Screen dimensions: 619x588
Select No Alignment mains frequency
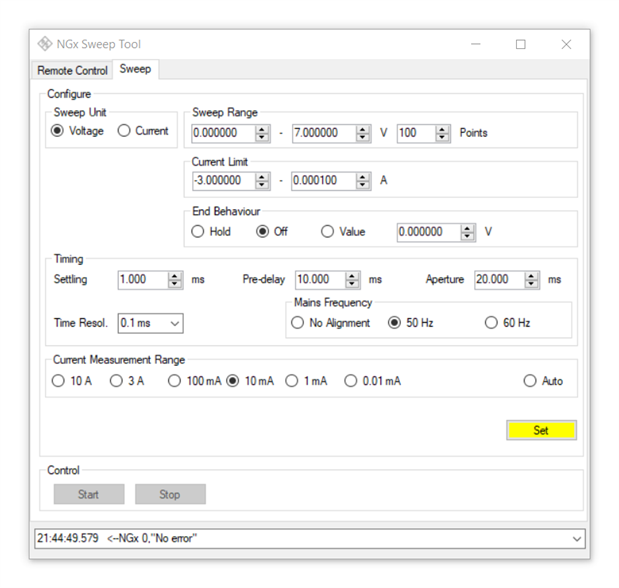[x=330, y=323]
